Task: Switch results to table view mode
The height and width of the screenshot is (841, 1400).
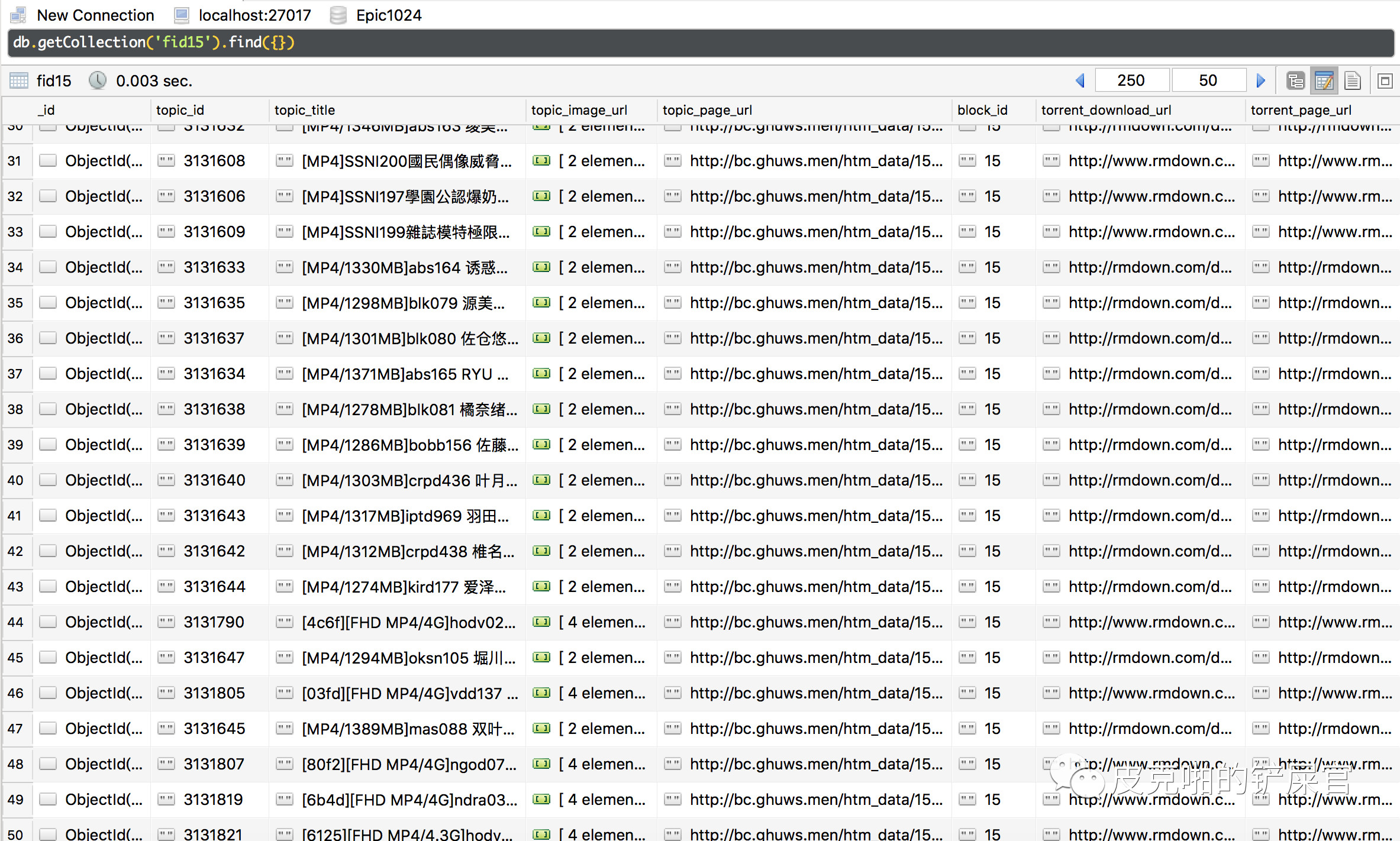Action: point(1324,80)
